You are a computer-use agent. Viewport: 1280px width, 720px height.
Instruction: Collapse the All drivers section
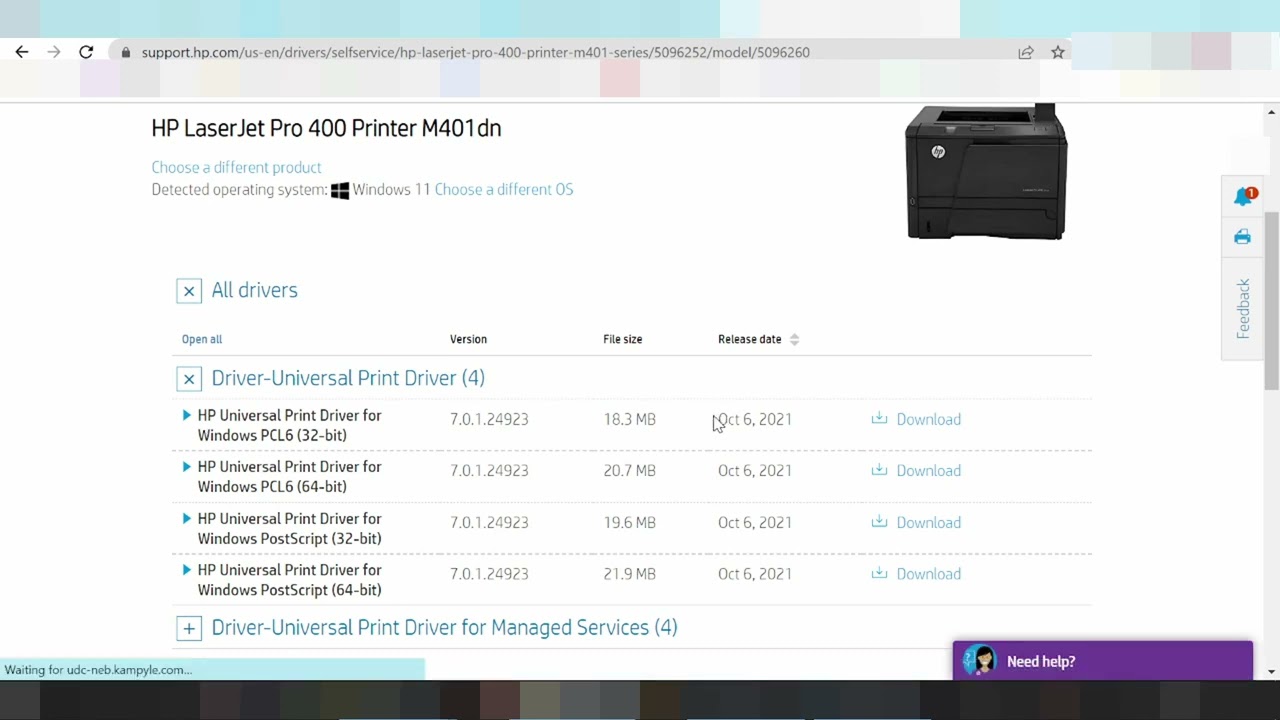point(189,291)
